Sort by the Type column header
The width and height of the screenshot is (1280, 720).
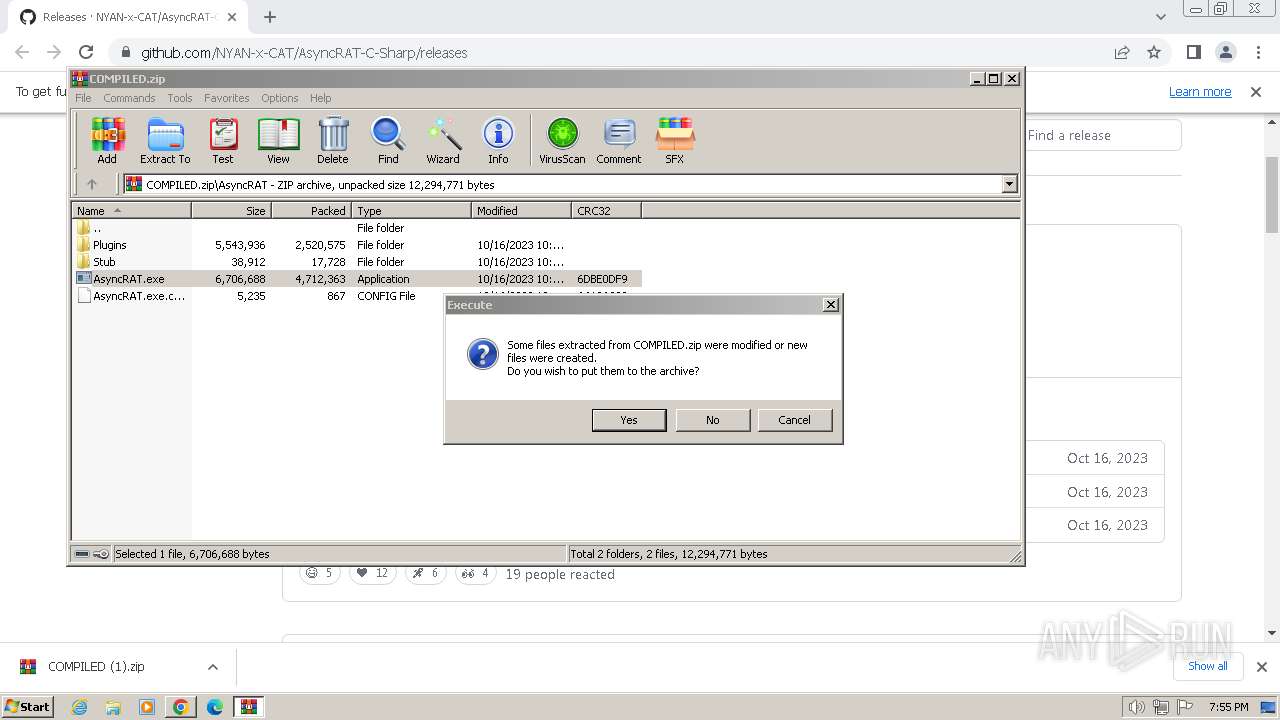pyautogui.click(x=411, y=210)
